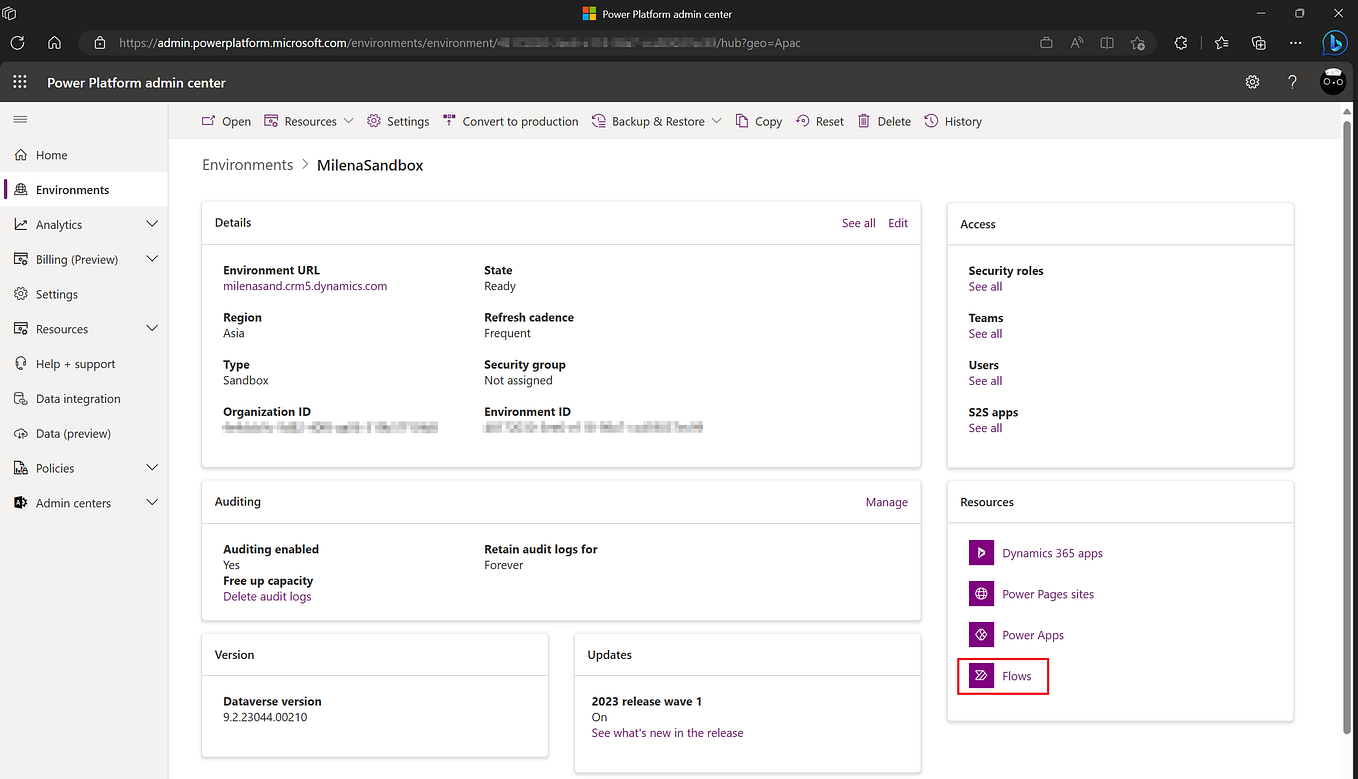Open browser collections icon
1358x779 pixels.
(x=1259, y=43)
